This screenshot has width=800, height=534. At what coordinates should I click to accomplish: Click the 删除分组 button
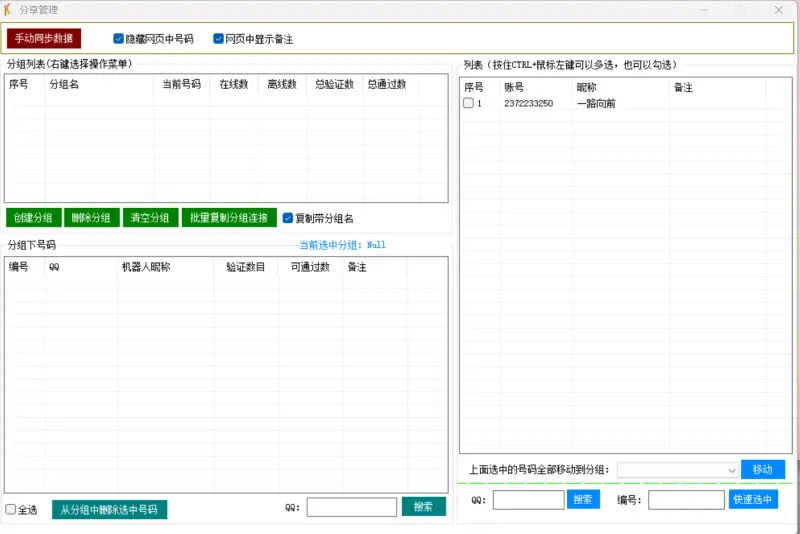coord(91,218)
